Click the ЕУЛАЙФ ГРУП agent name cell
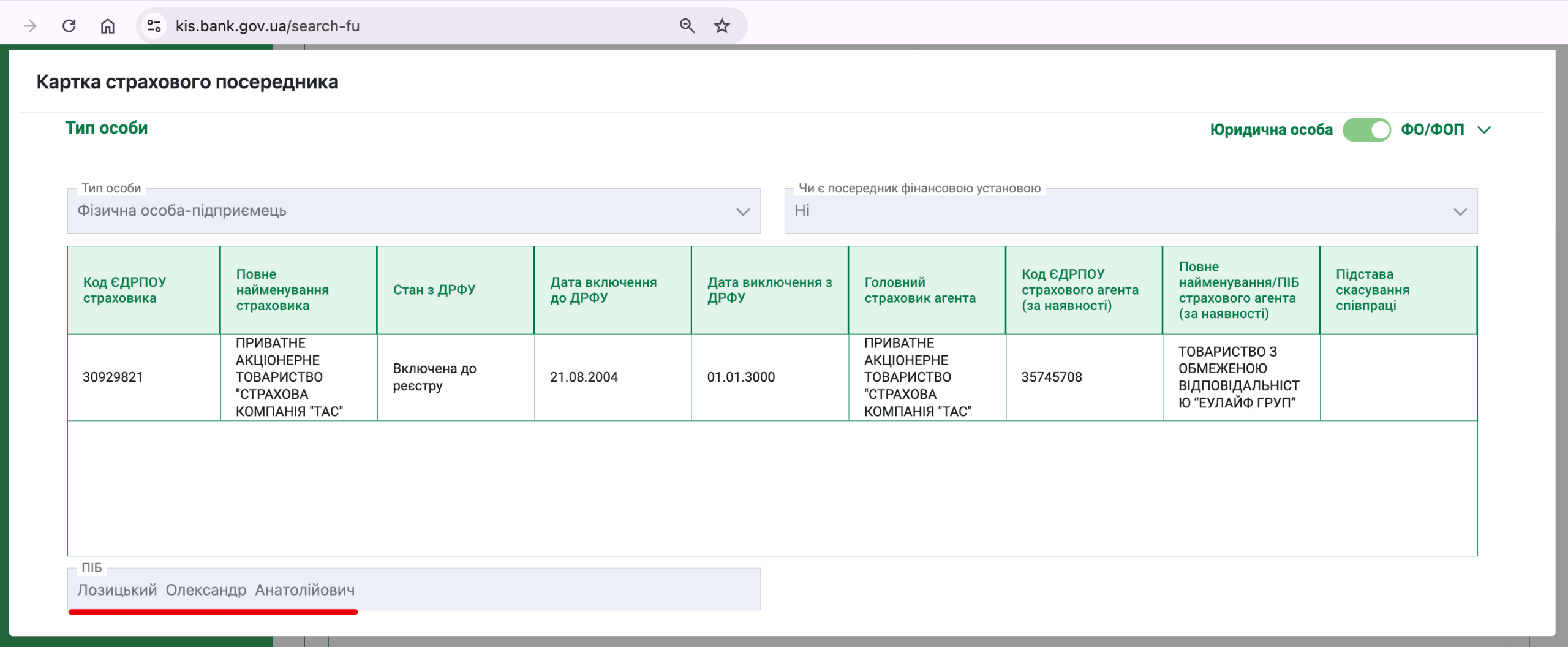This screenshot has height=647, width=1568. (x=1239, y=377)
